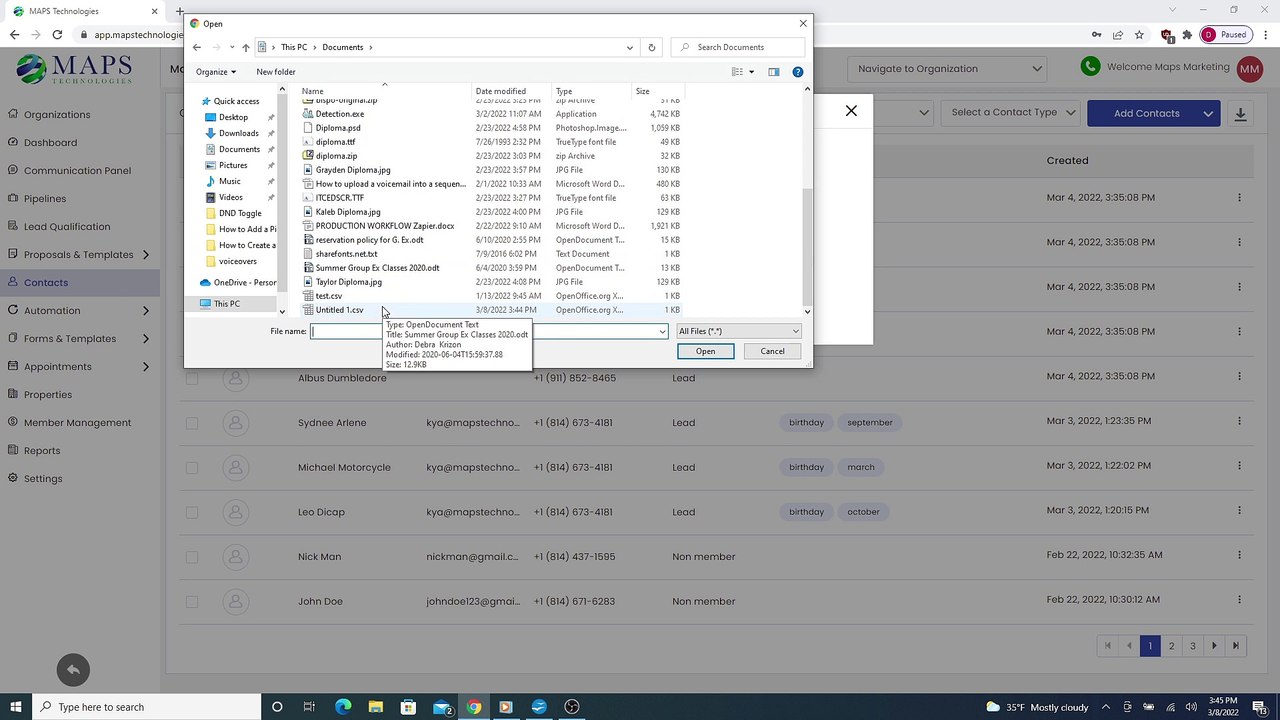Check the box next to John Doe
Viewport: 1280px width, 720px height.
tap(192, 601)
